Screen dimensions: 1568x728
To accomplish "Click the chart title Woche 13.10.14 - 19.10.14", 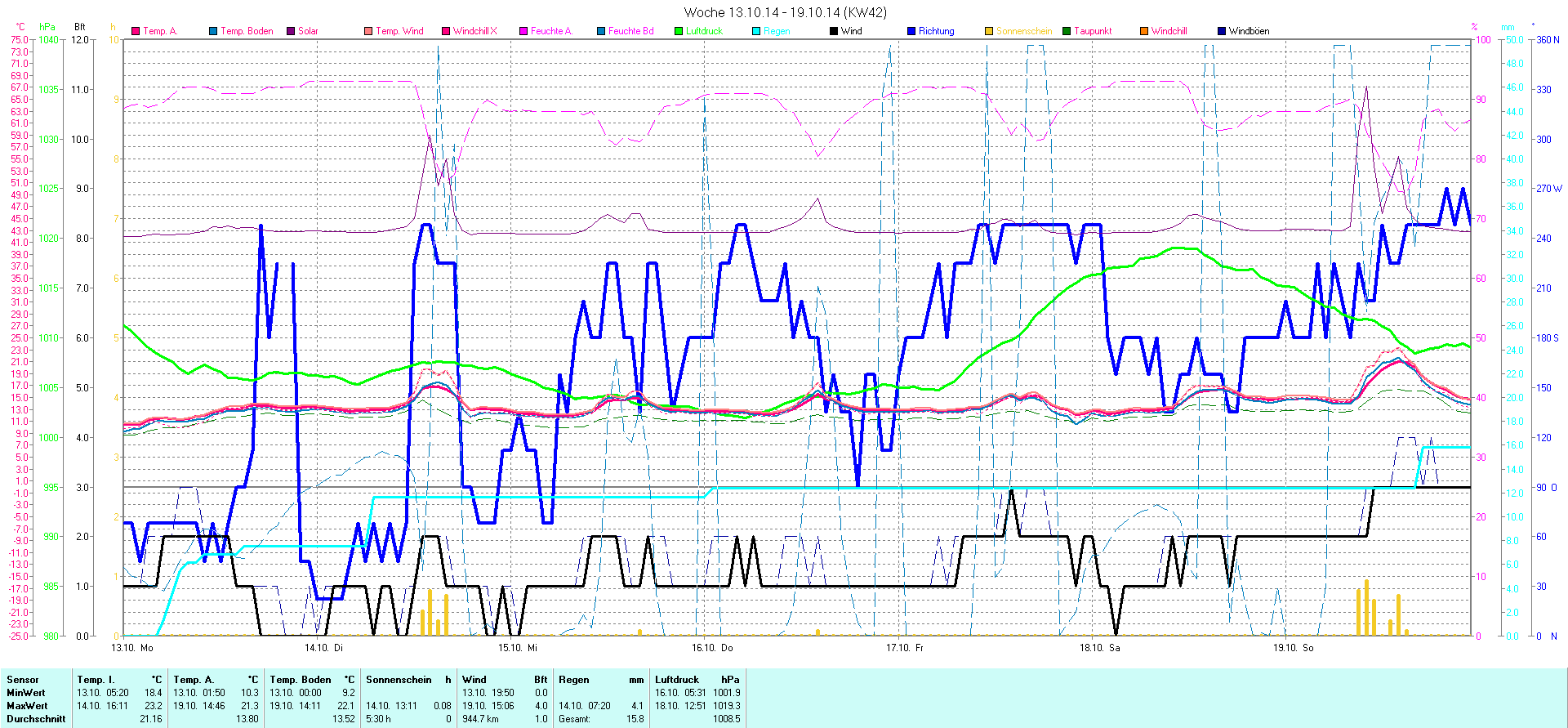I will (784, 12).
